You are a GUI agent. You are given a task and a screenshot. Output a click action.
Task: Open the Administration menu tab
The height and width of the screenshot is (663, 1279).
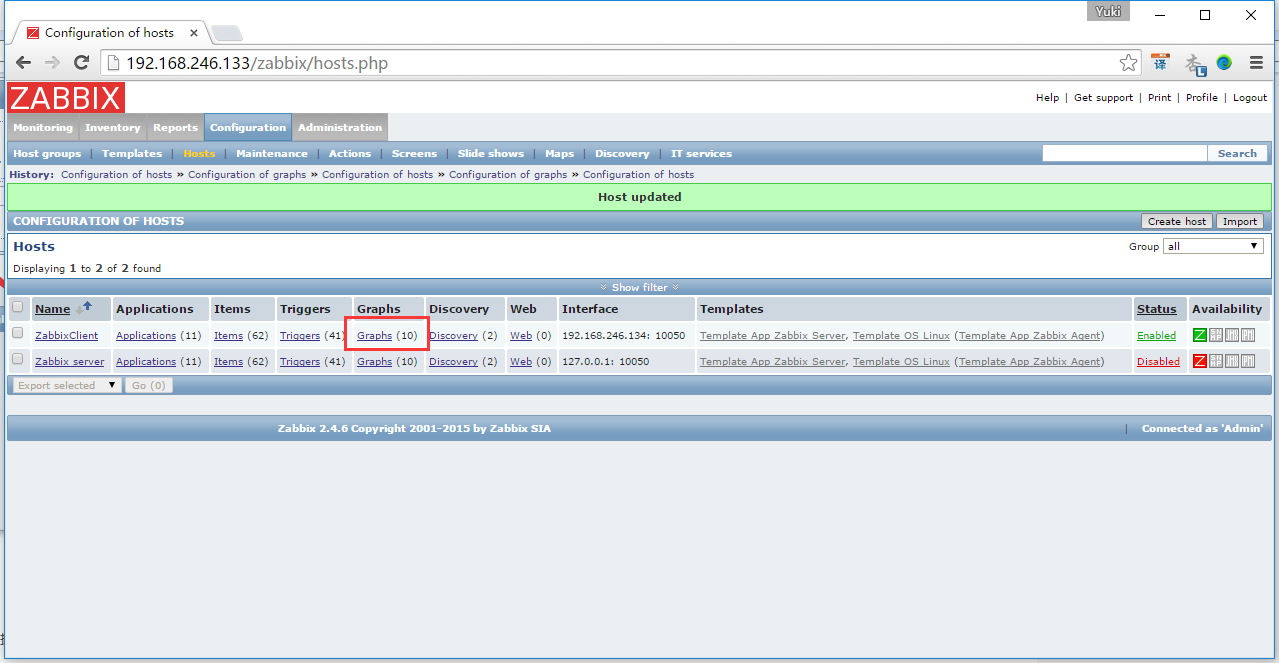[340, 128]
